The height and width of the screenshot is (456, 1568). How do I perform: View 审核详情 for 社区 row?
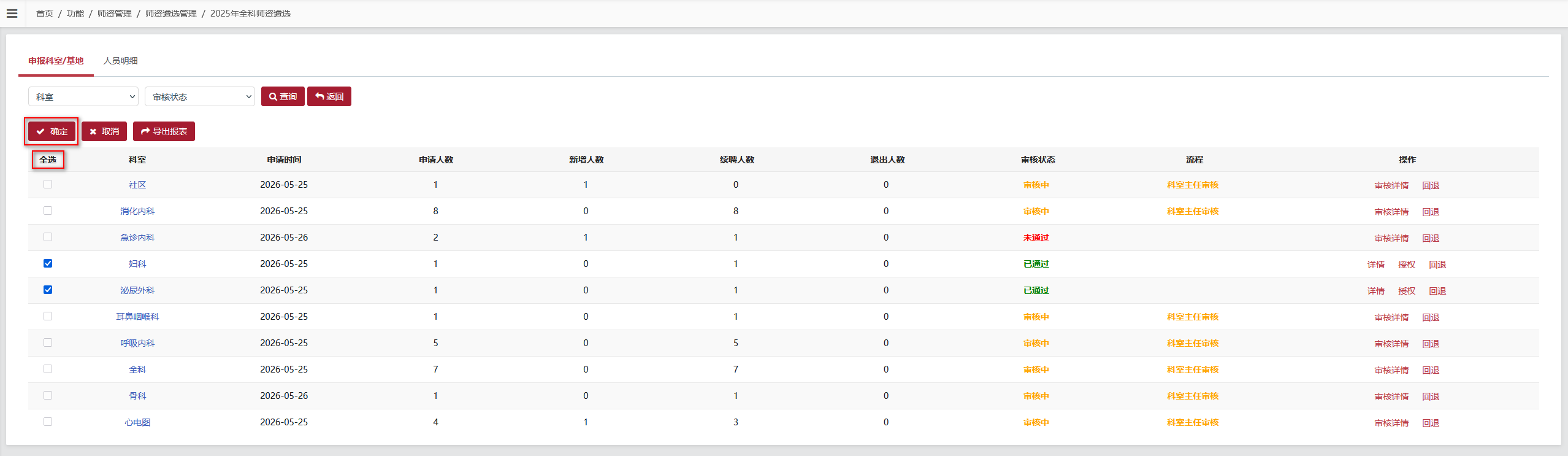pos(1391,185)
